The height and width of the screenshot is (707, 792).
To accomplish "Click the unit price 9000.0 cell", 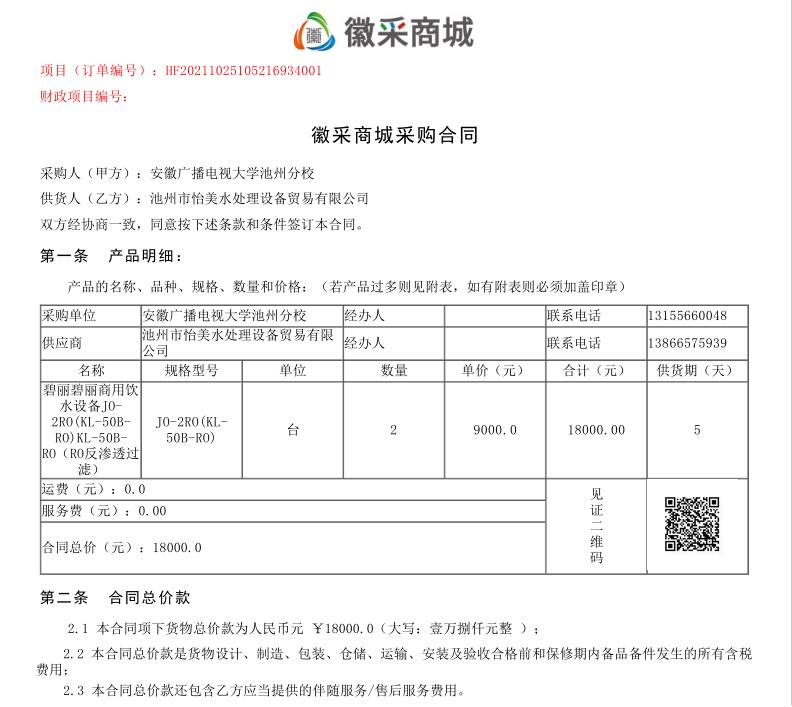I will pyautogui.click(x=494, y=430).
